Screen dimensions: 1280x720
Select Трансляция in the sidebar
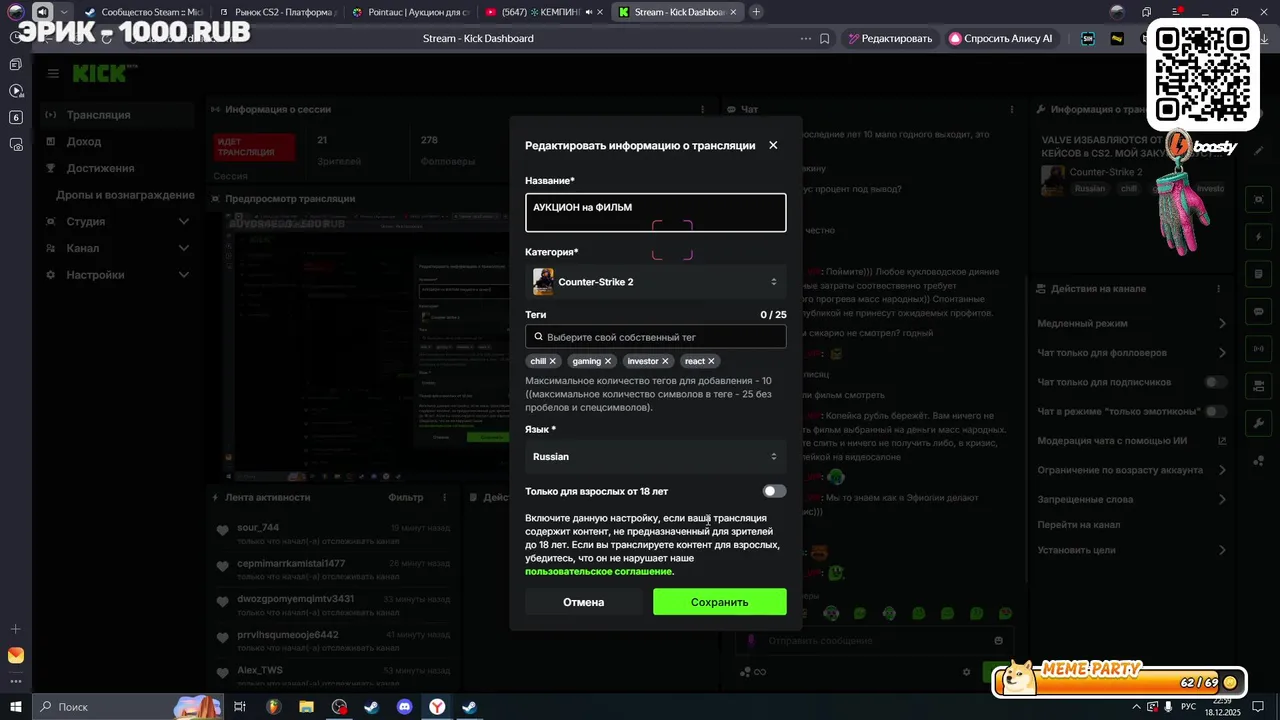point(118,115)
